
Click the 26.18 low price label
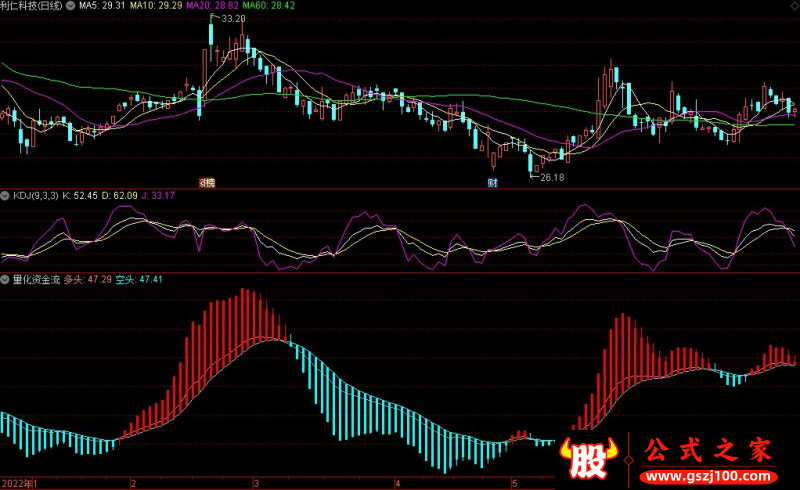[x=552, y=178]
